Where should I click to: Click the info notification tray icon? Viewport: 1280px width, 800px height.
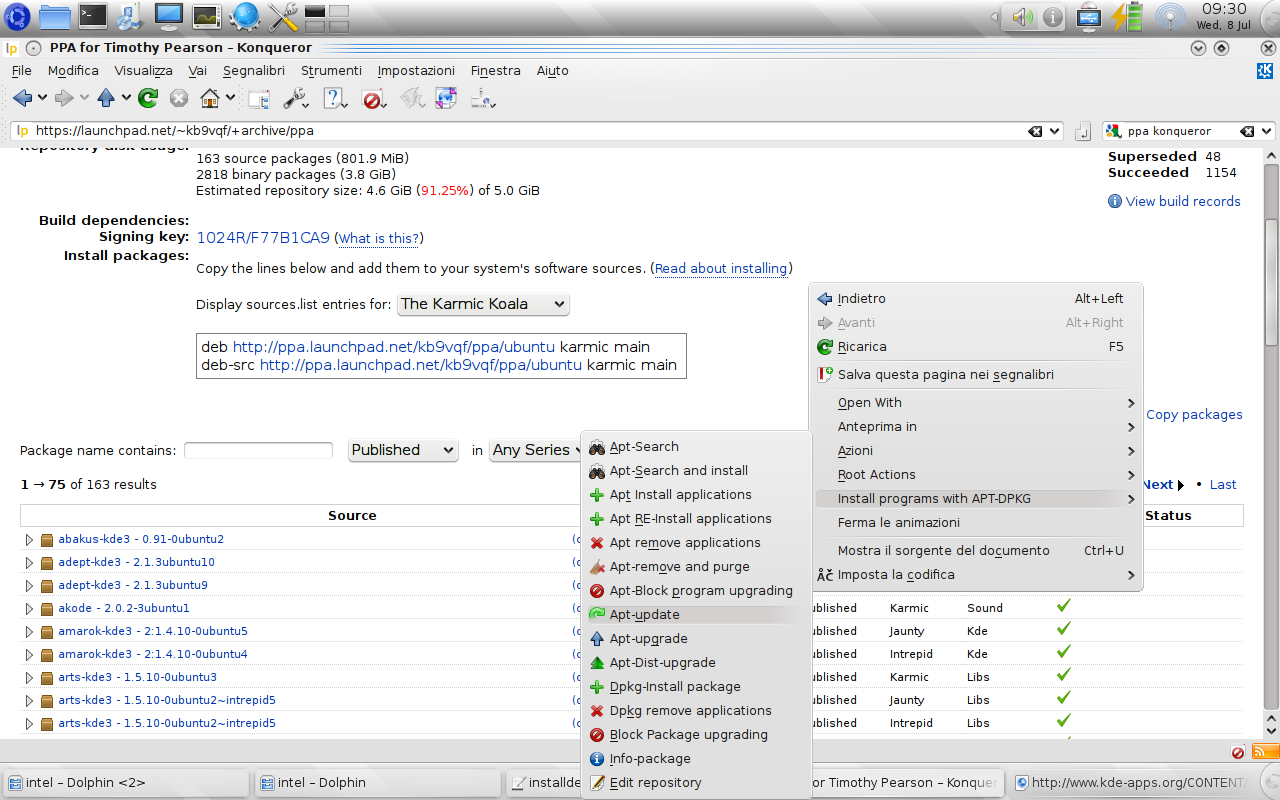[x=1052, y=17]
